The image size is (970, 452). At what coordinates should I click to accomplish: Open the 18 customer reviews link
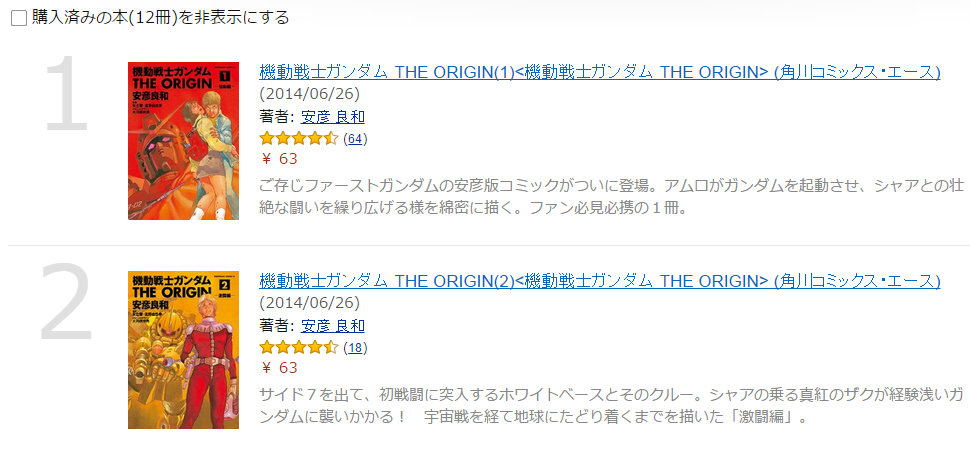tap(354, 348)
